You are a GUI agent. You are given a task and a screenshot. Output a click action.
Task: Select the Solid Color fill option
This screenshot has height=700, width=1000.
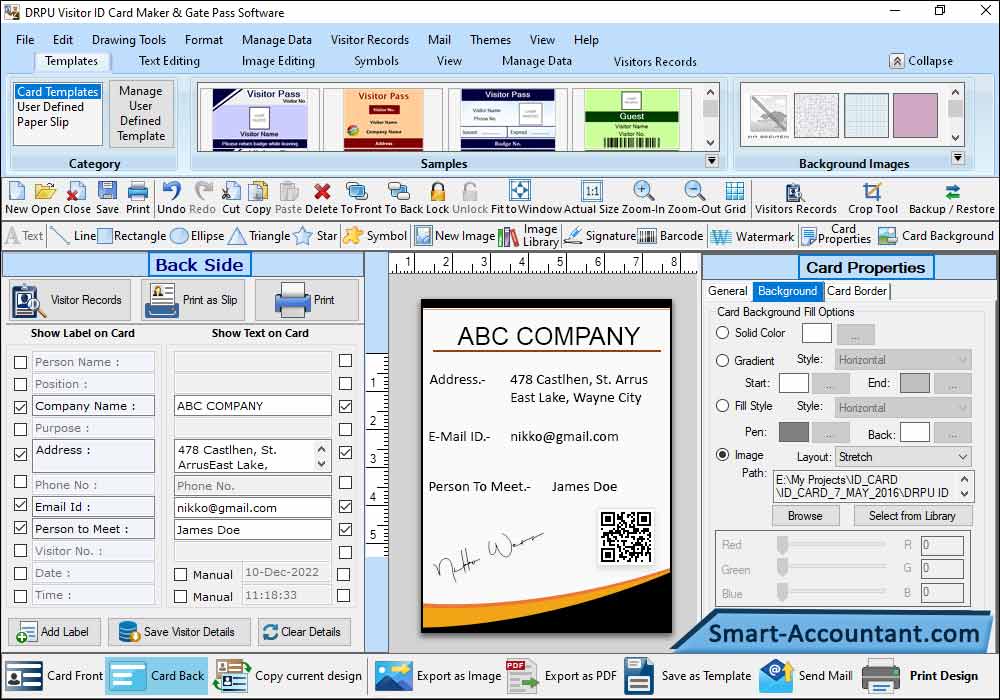723,332
